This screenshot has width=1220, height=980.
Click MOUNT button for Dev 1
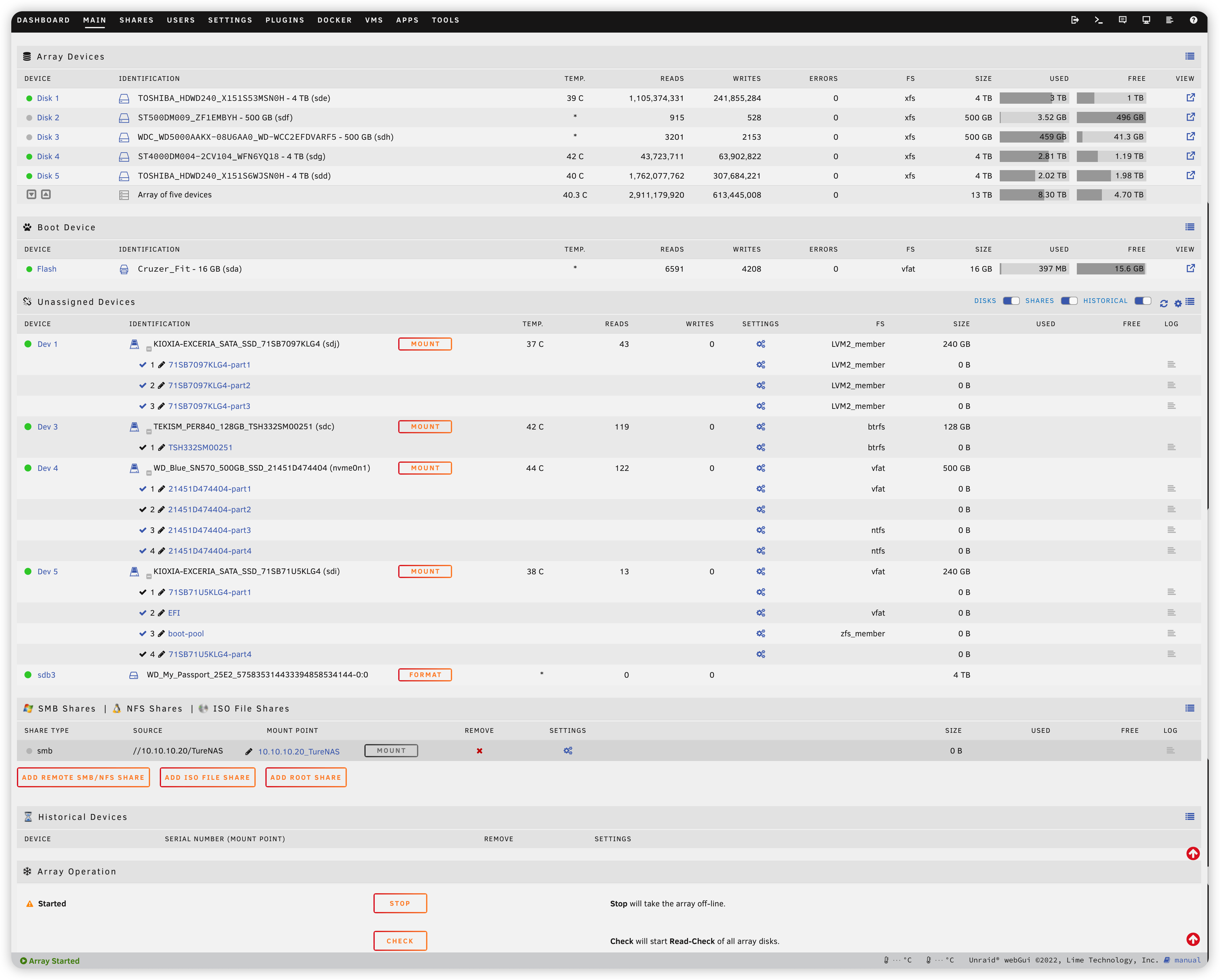coord(425,344)
